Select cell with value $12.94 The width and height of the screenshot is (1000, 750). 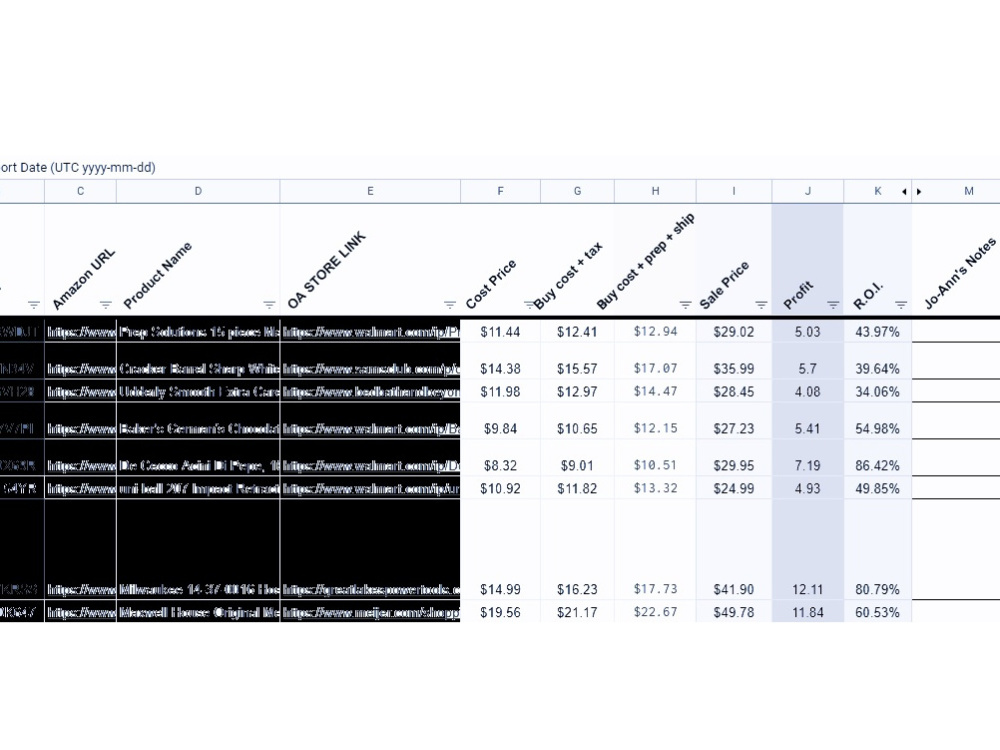pos(655,332)
